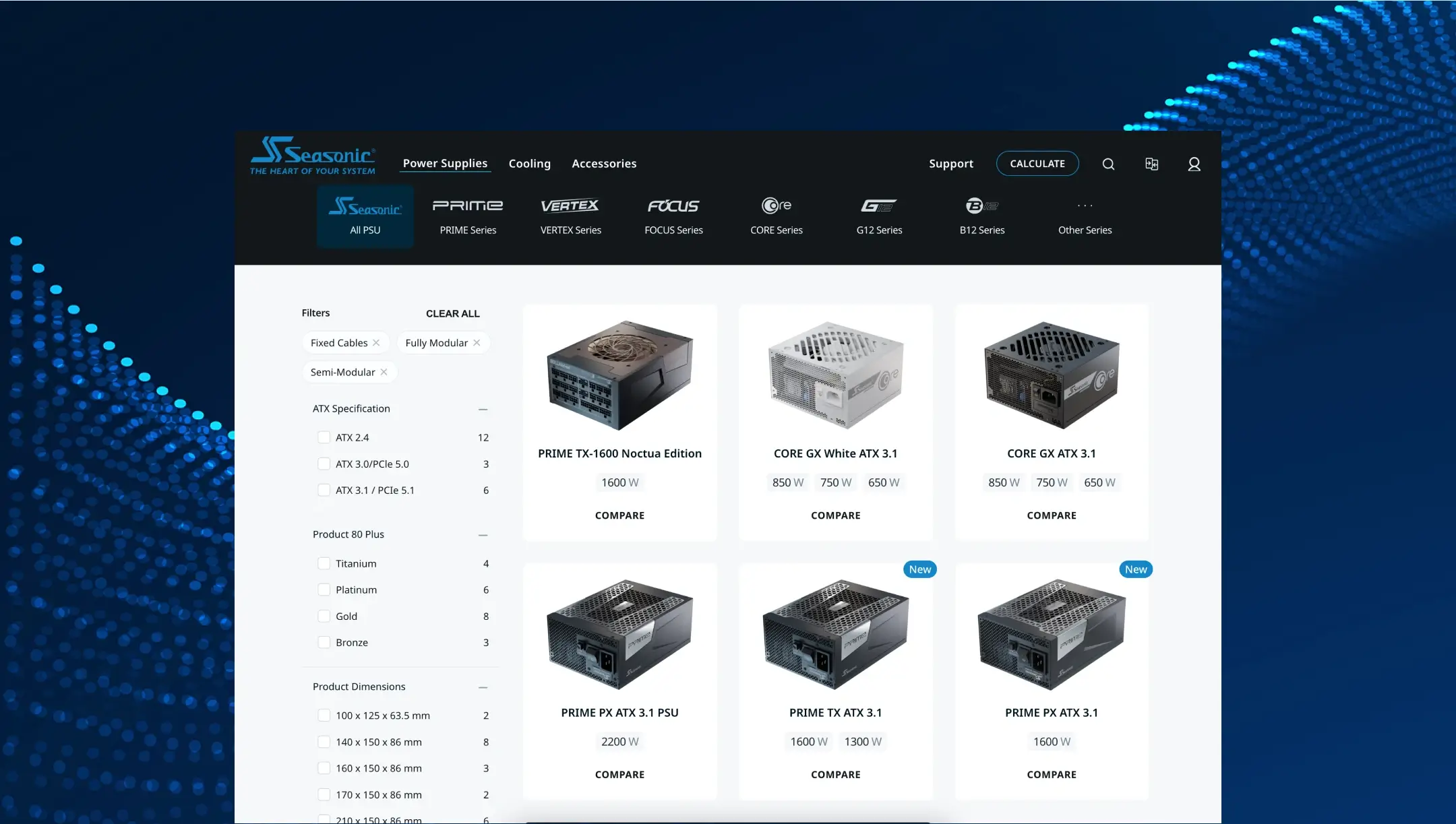
Task: Open the PRIME TX ATX 3.1 title link
Action: coord(835,713)
